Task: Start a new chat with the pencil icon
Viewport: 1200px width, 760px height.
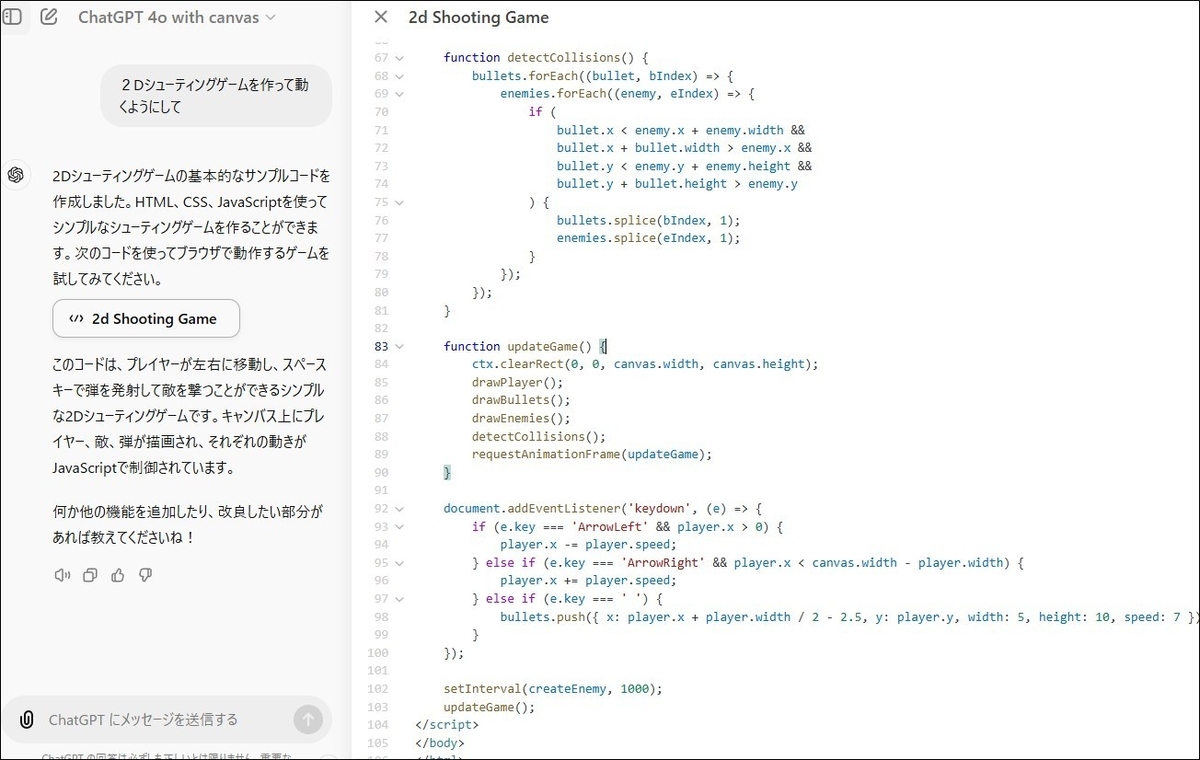Action: pyautogui.click(x=48, y=17)
